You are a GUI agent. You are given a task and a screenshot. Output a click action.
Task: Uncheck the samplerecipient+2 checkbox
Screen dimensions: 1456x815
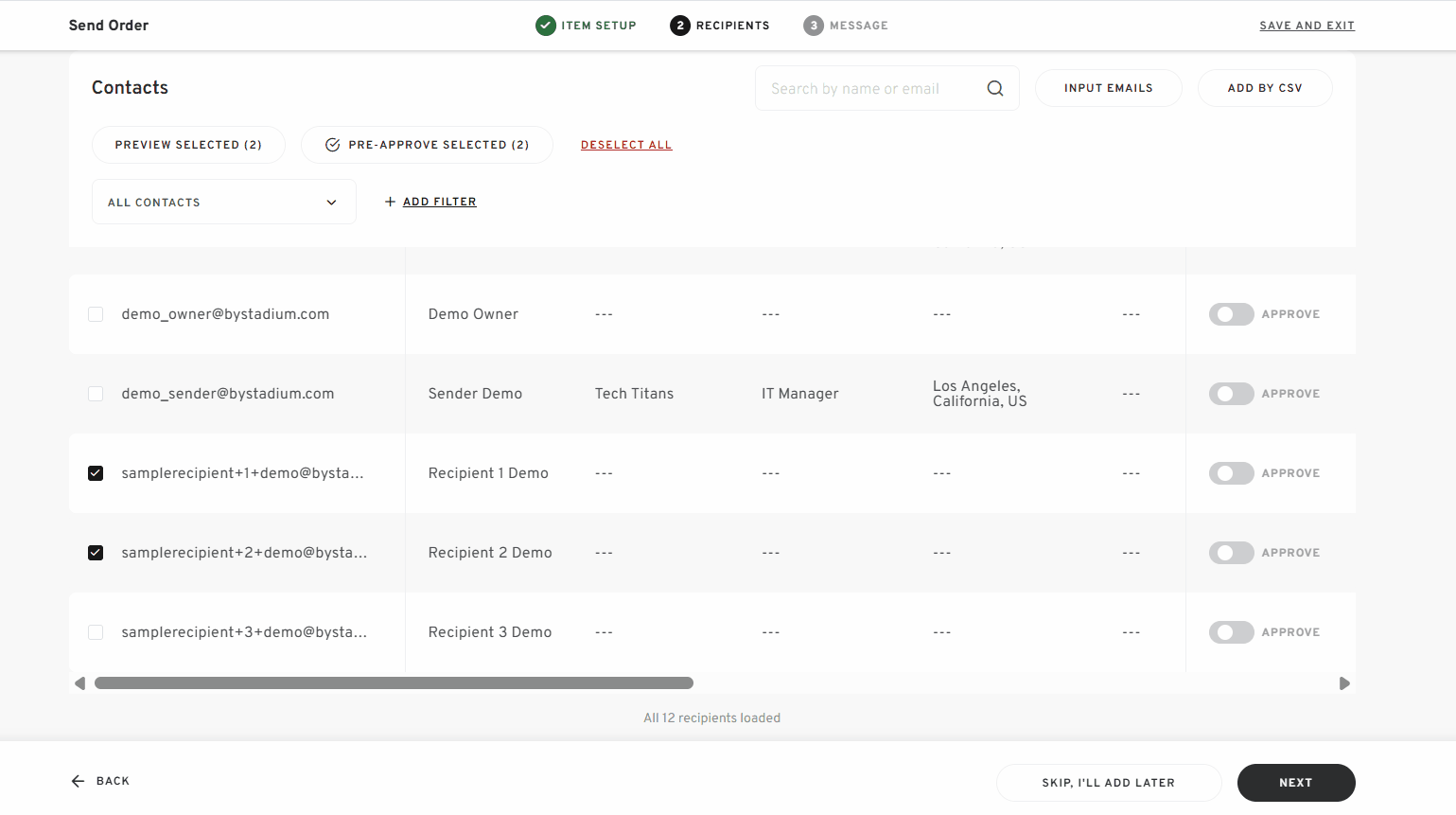point(96,553)
